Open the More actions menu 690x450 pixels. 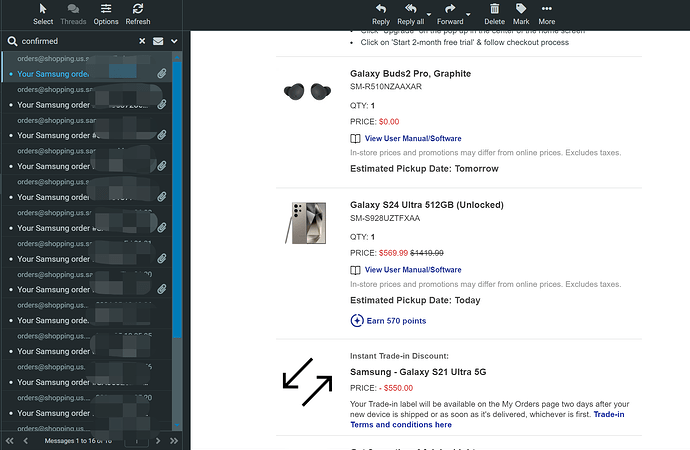pos(547,13)
